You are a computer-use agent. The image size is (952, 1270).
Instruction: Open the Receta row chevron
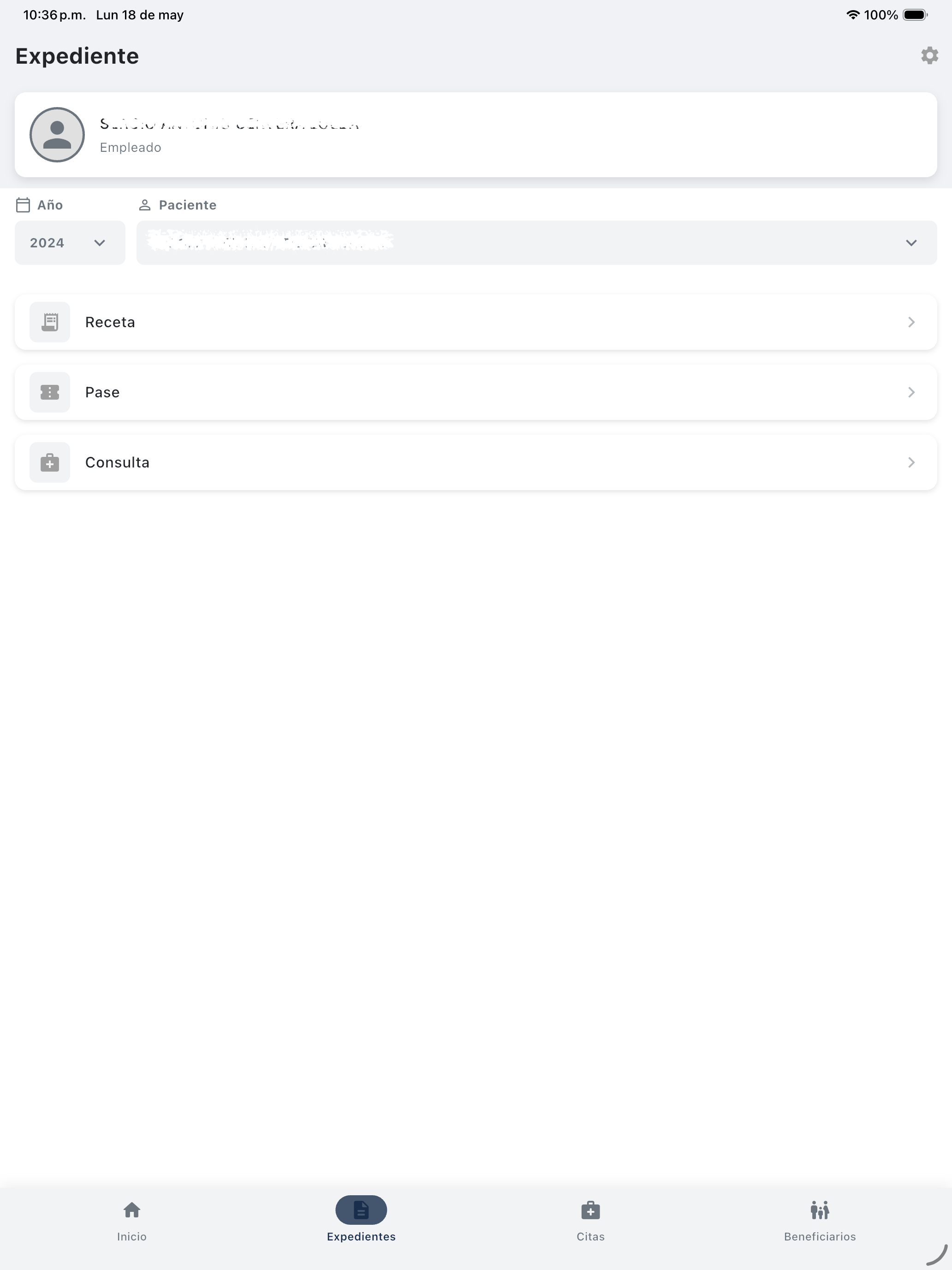[911, 322]
